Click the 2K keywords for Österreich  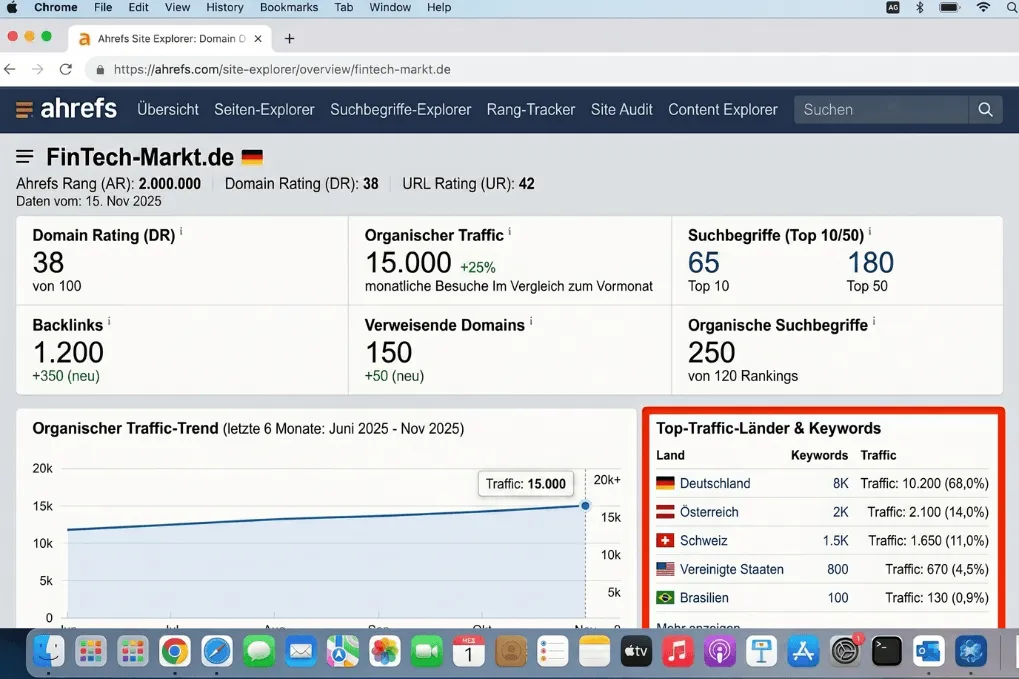tap(840, 512)
